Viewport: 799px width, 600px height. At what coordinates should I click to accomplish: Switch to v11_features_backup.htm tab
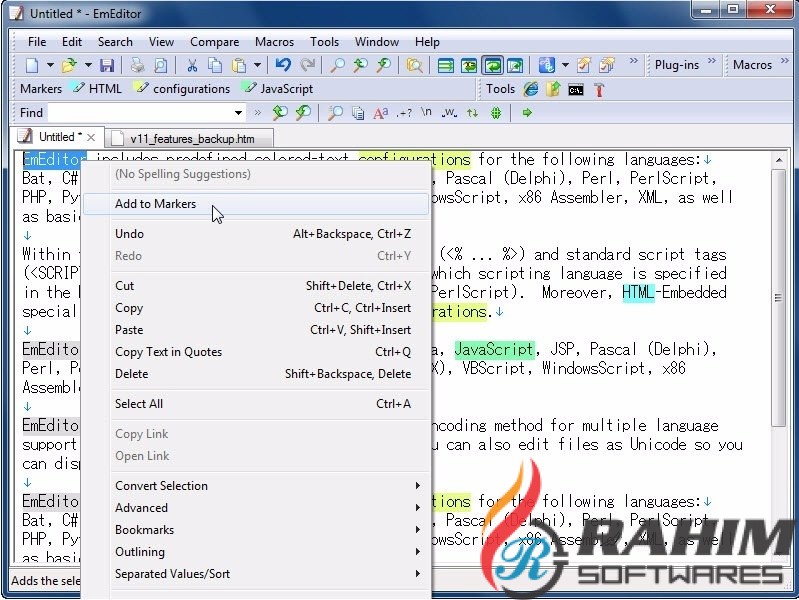(190, 139)
